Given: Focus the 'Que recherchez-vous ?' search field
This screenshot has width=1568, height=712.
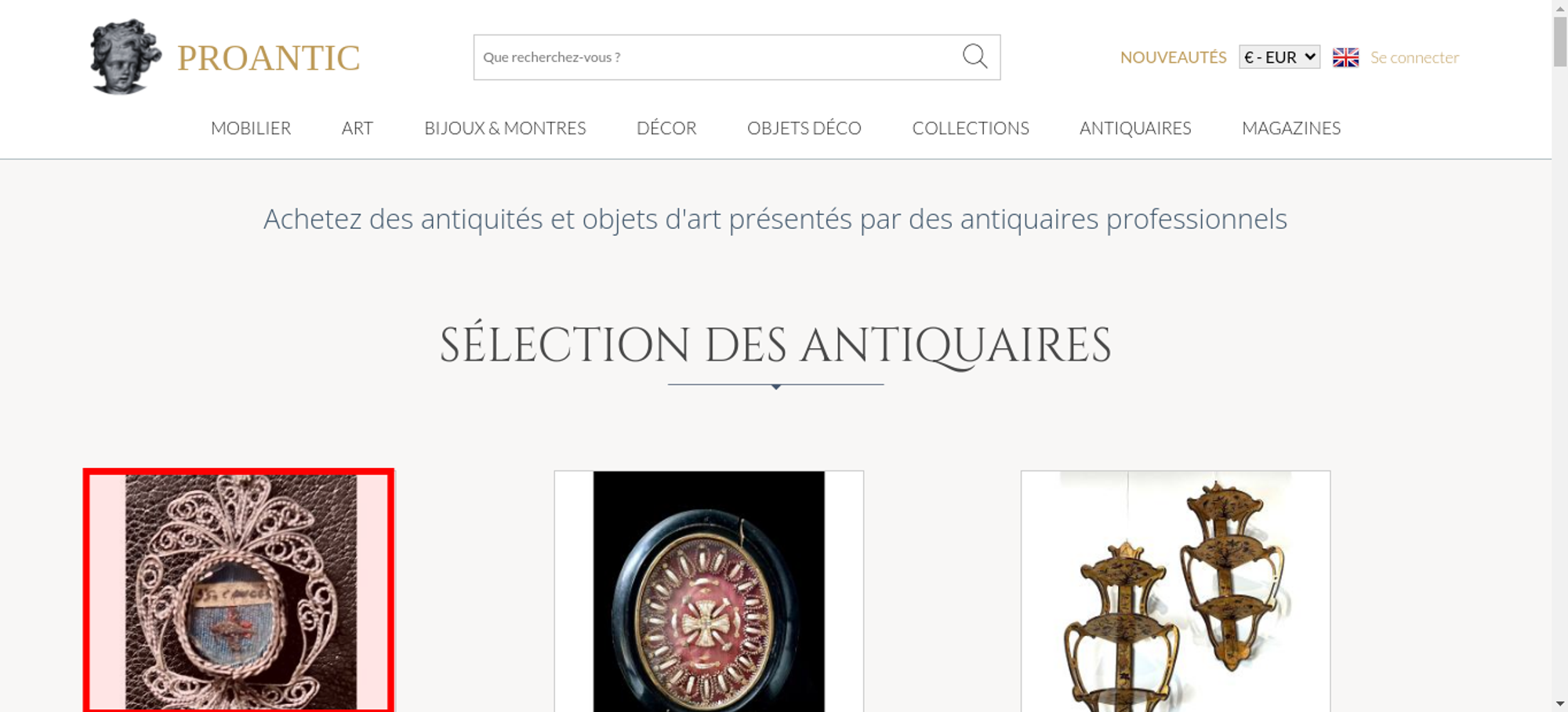Looking at the screenshot, I should pyautogui.click(x=717, y=57).
